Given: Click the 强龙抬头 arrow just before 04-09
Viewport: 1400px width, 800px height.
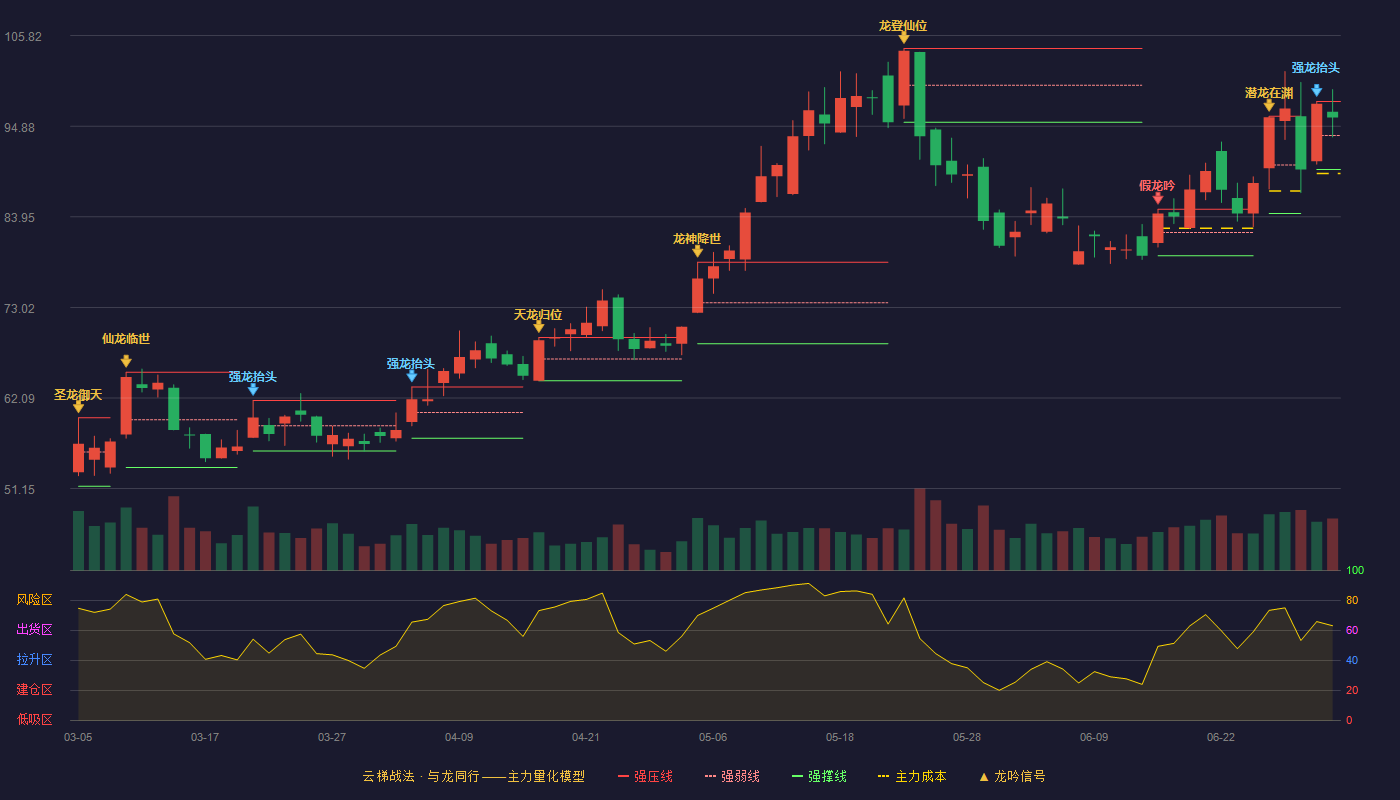Looking at the screenshot, I should [412, 376].
